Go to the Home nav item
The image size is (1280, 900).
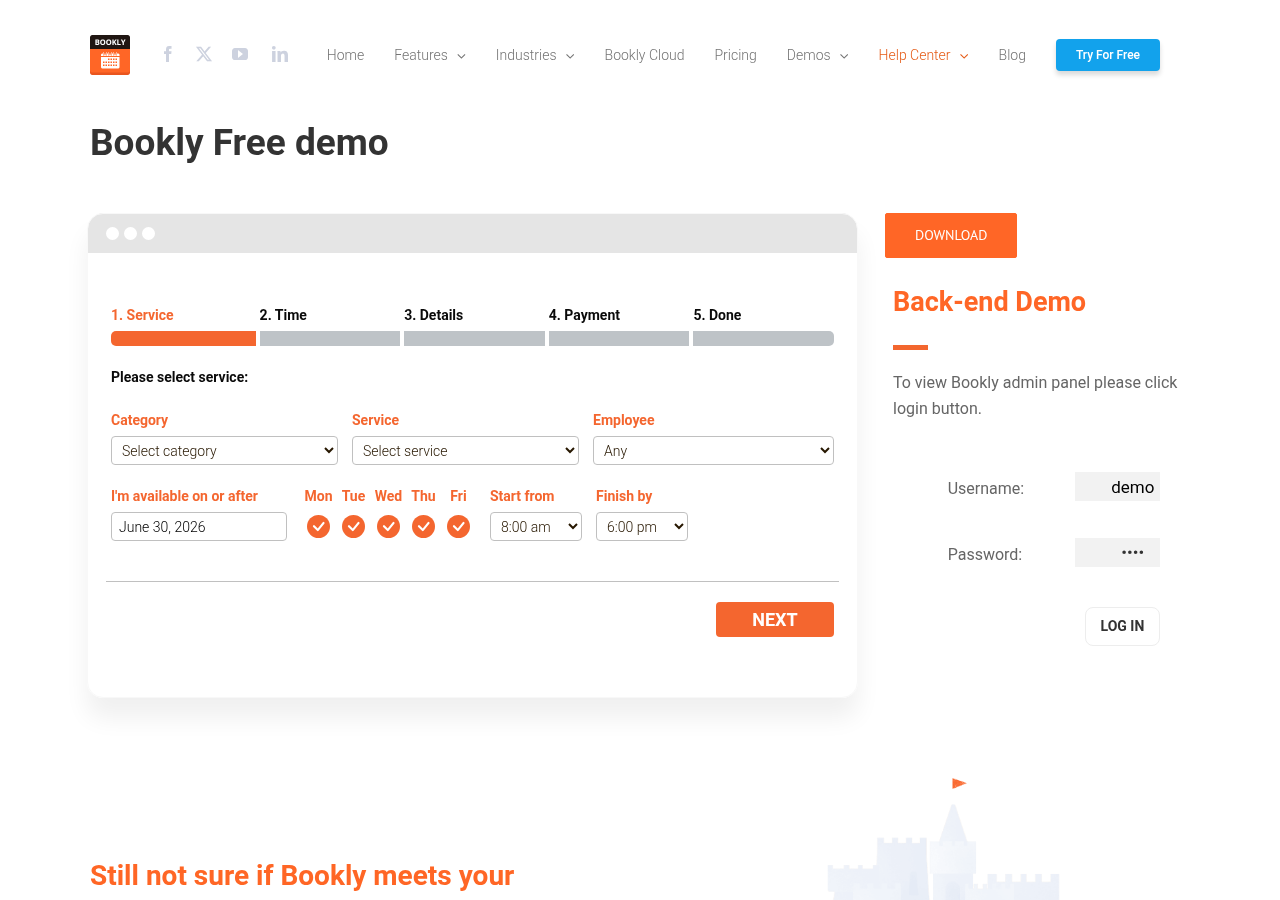pos(345,55)
